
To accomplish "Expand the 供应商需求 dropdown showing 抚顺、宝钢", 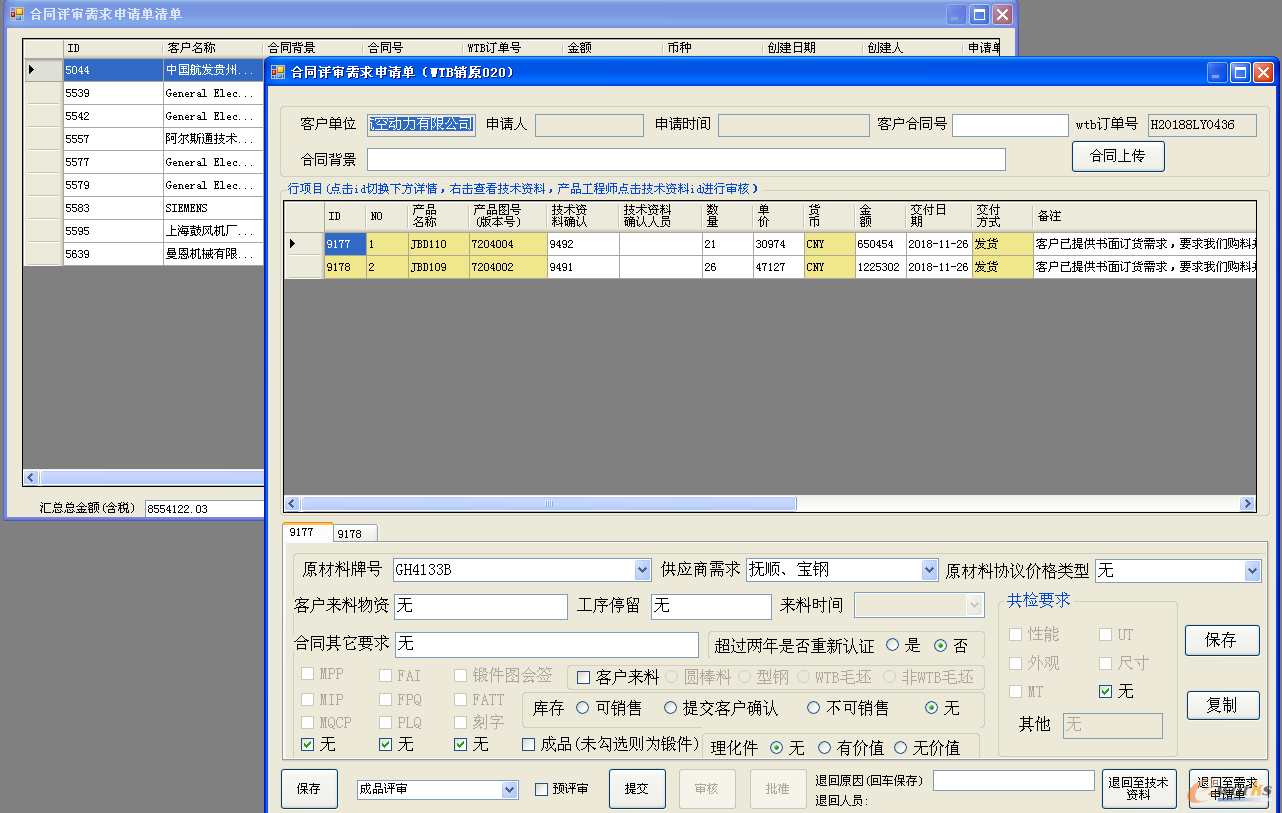I will pos(929,570).
